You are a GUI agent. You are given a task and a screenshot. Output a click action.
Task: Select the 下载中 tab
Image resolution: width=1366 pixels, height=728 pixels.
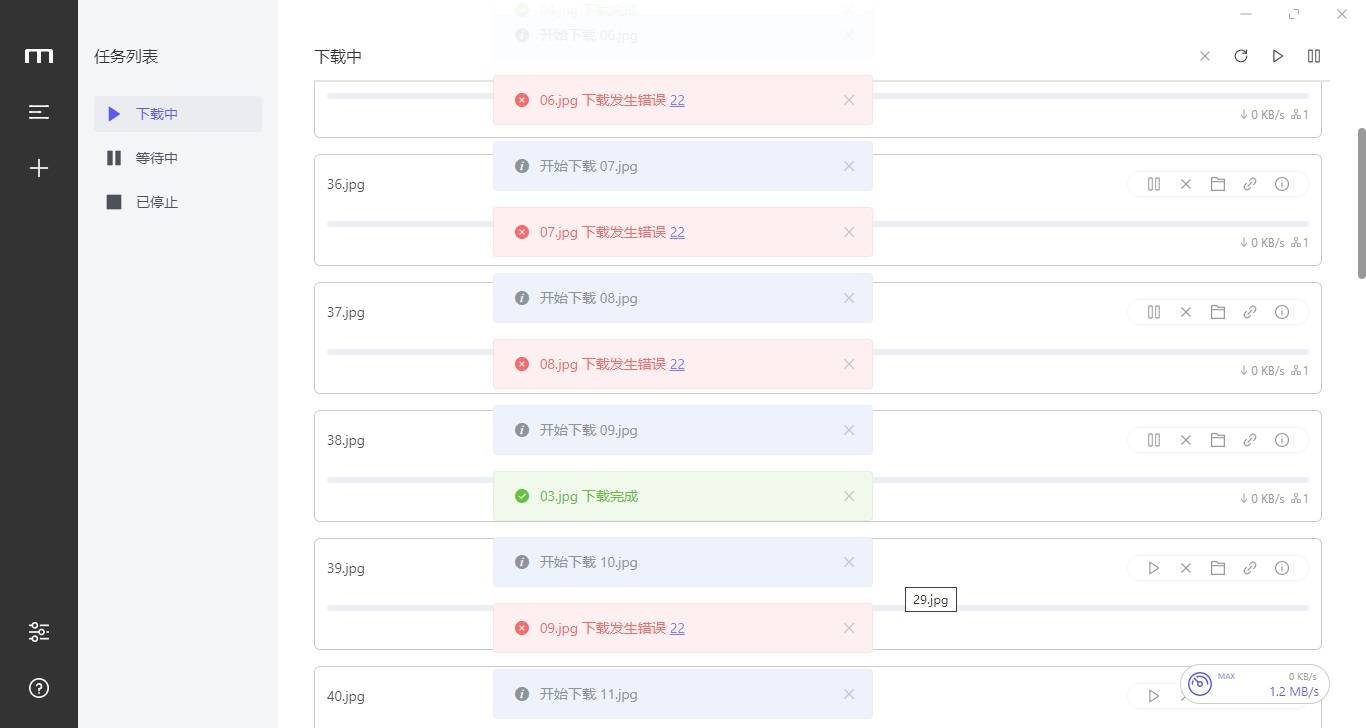157,114
